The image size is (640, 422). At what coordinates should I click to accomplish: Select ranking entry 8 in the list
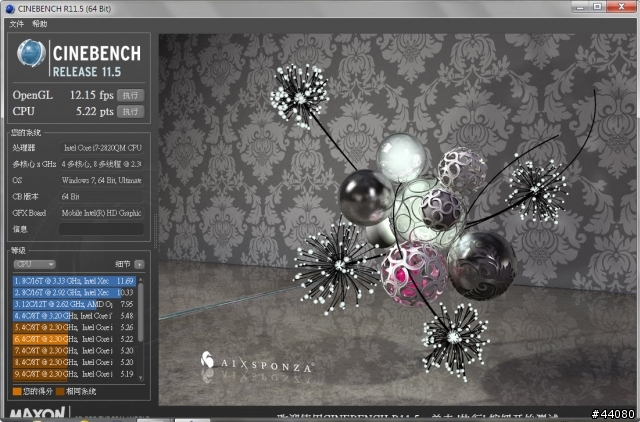point(74,362)
